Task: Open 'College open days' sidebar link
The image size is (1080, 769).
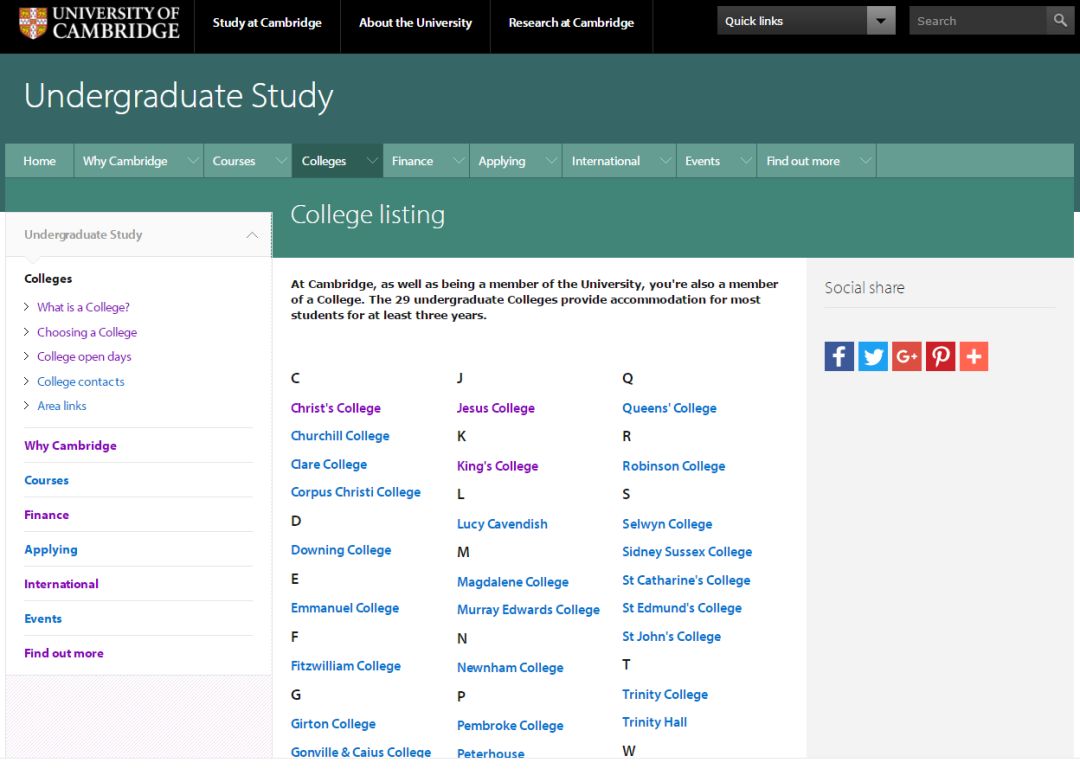Action: pyautogui.click(x=84, y=356)
